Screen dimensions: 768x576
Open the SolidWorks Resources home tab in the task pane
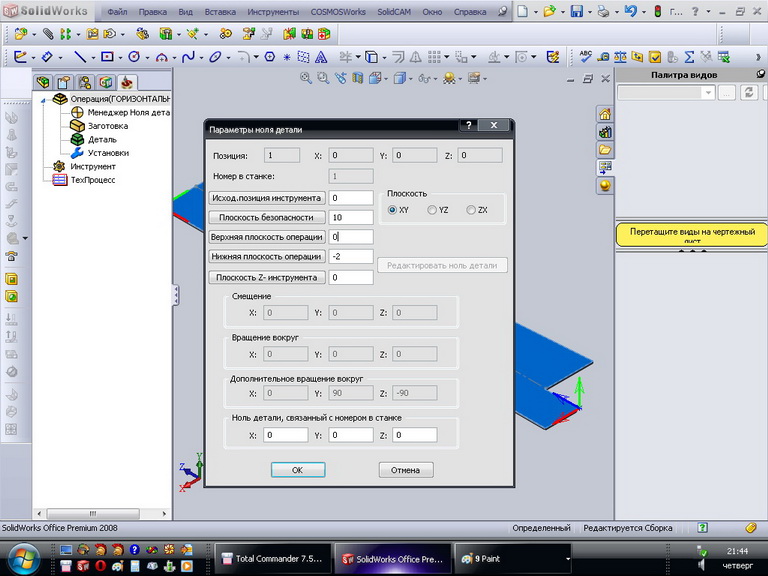(605, 114)
